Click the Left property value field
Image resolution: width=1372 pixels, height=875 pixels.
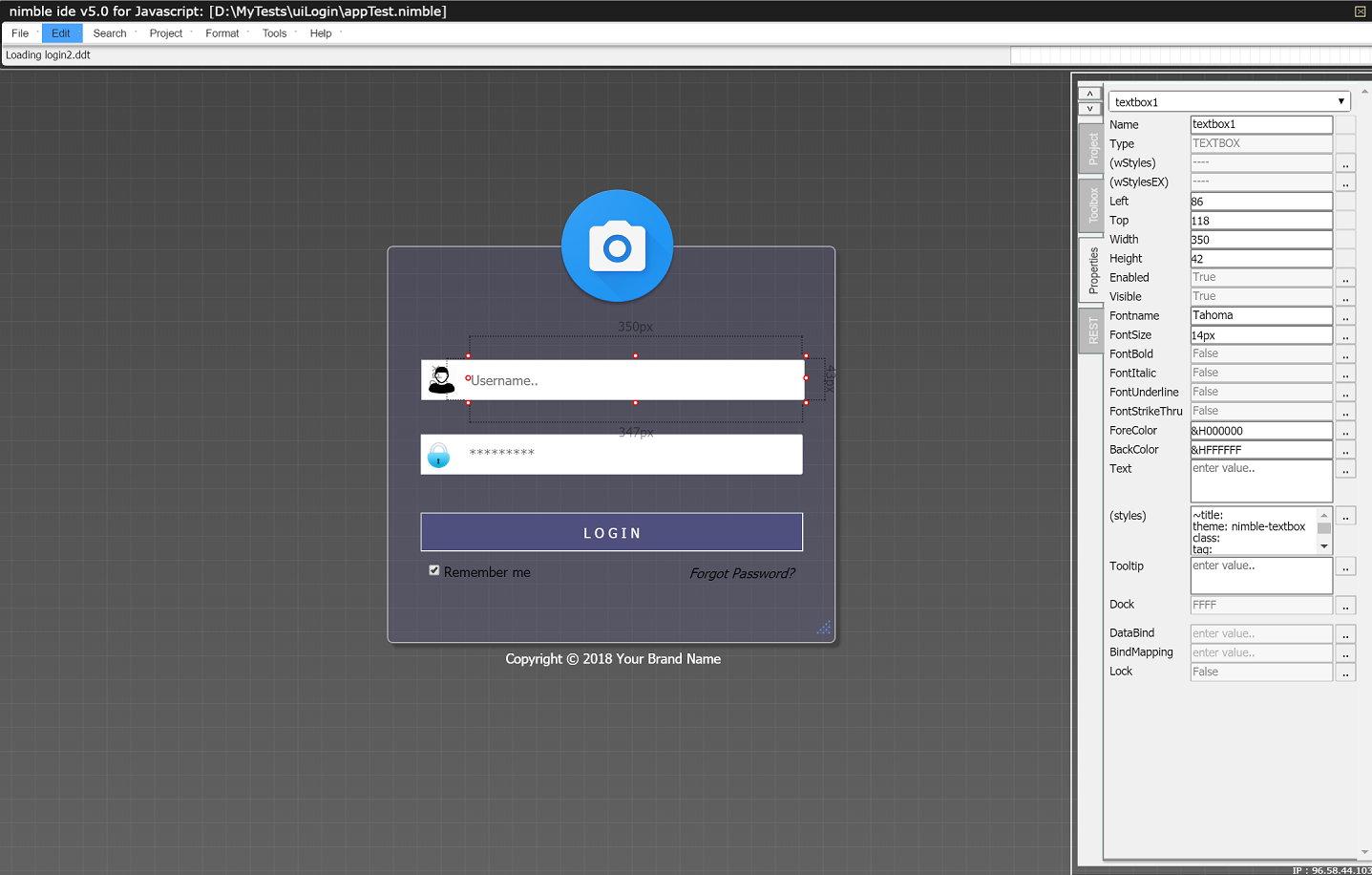[1261, 202]
